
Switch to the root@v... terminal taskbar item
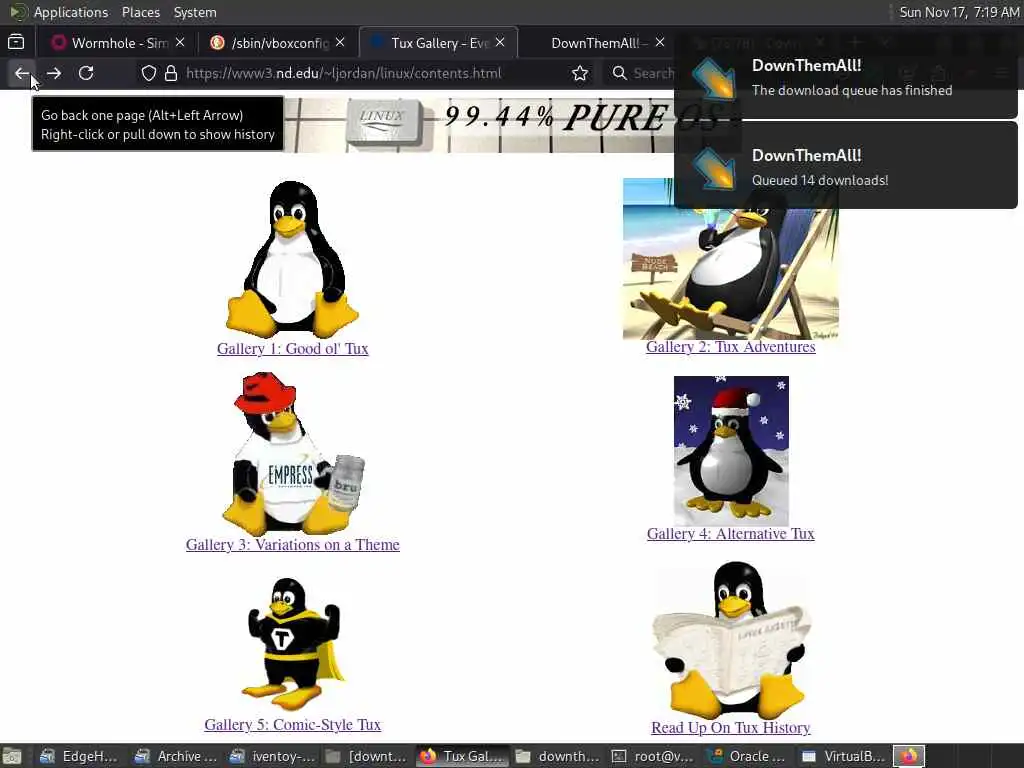coord(652,756)
